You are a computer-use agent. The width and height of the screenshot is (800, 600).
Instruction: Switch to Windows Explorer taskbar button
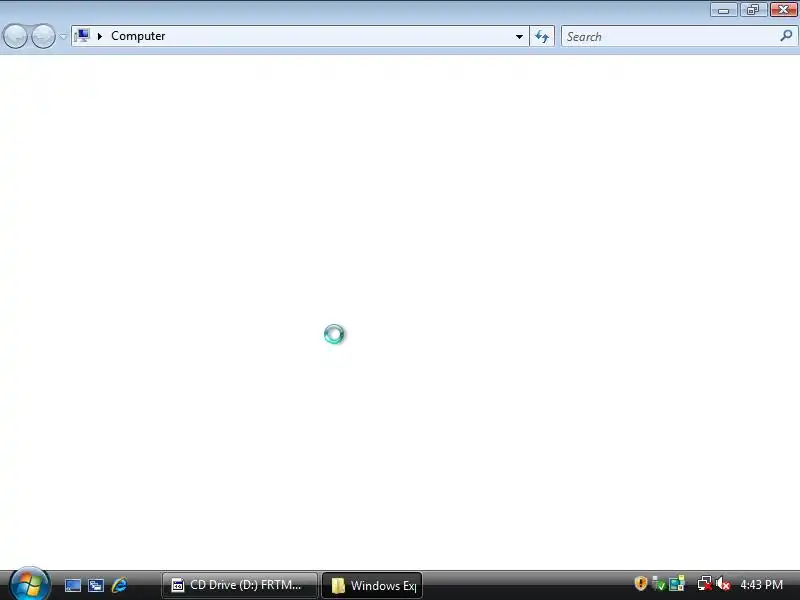click(x=372, y=585)
